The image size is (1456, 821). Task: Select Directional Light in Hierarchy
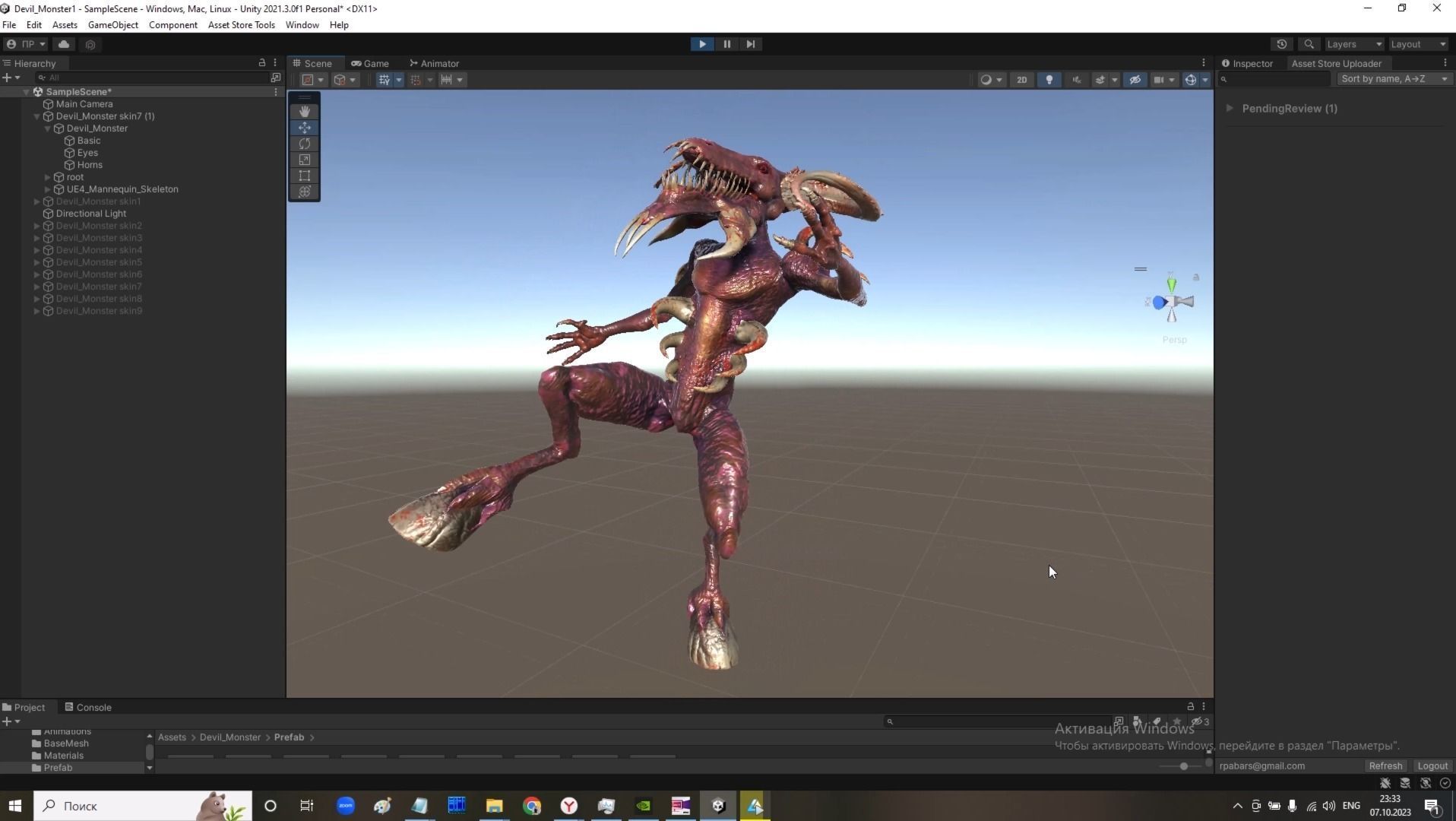tap(90, 214)
